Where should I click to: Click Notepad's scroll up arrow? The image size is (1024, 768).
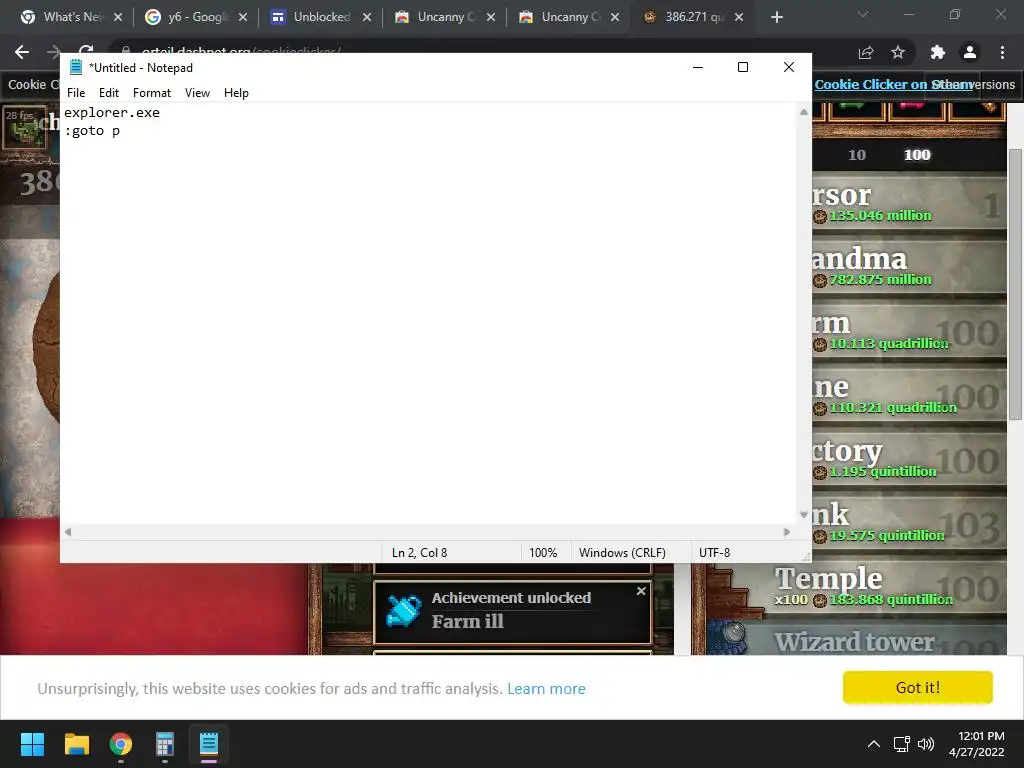pyautogui.click(x=803, y=112)
